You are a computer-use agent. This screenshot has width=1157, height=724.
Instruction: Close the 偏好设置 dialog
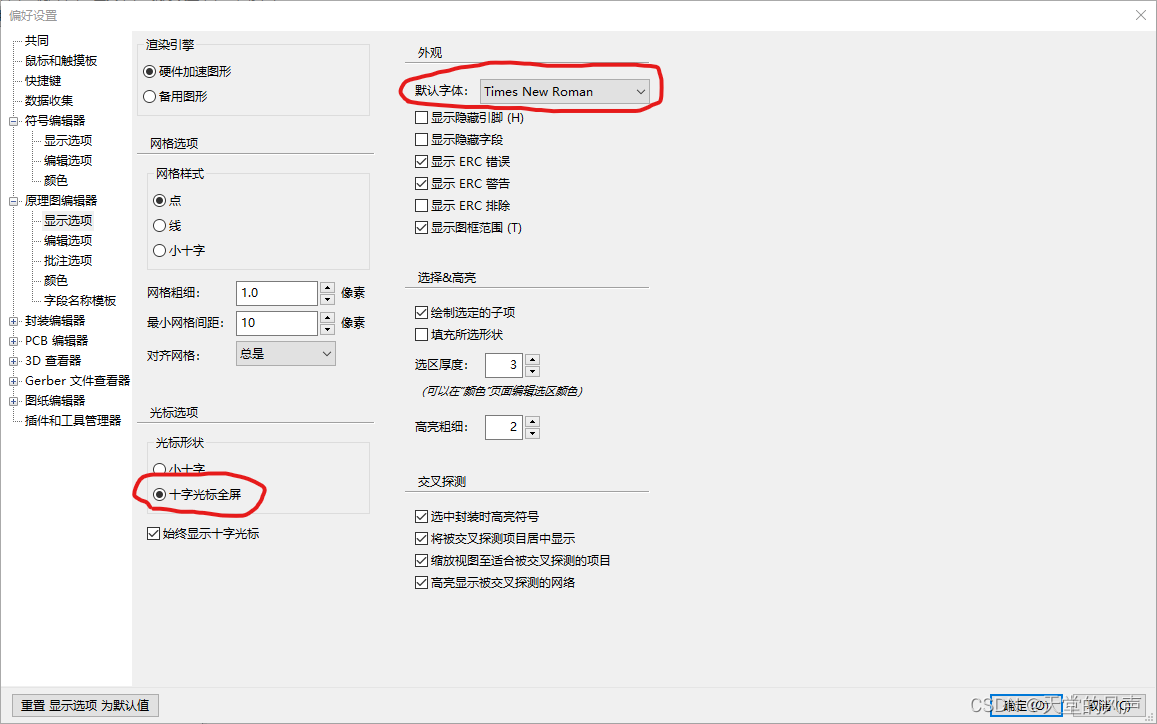(1141, 15)
